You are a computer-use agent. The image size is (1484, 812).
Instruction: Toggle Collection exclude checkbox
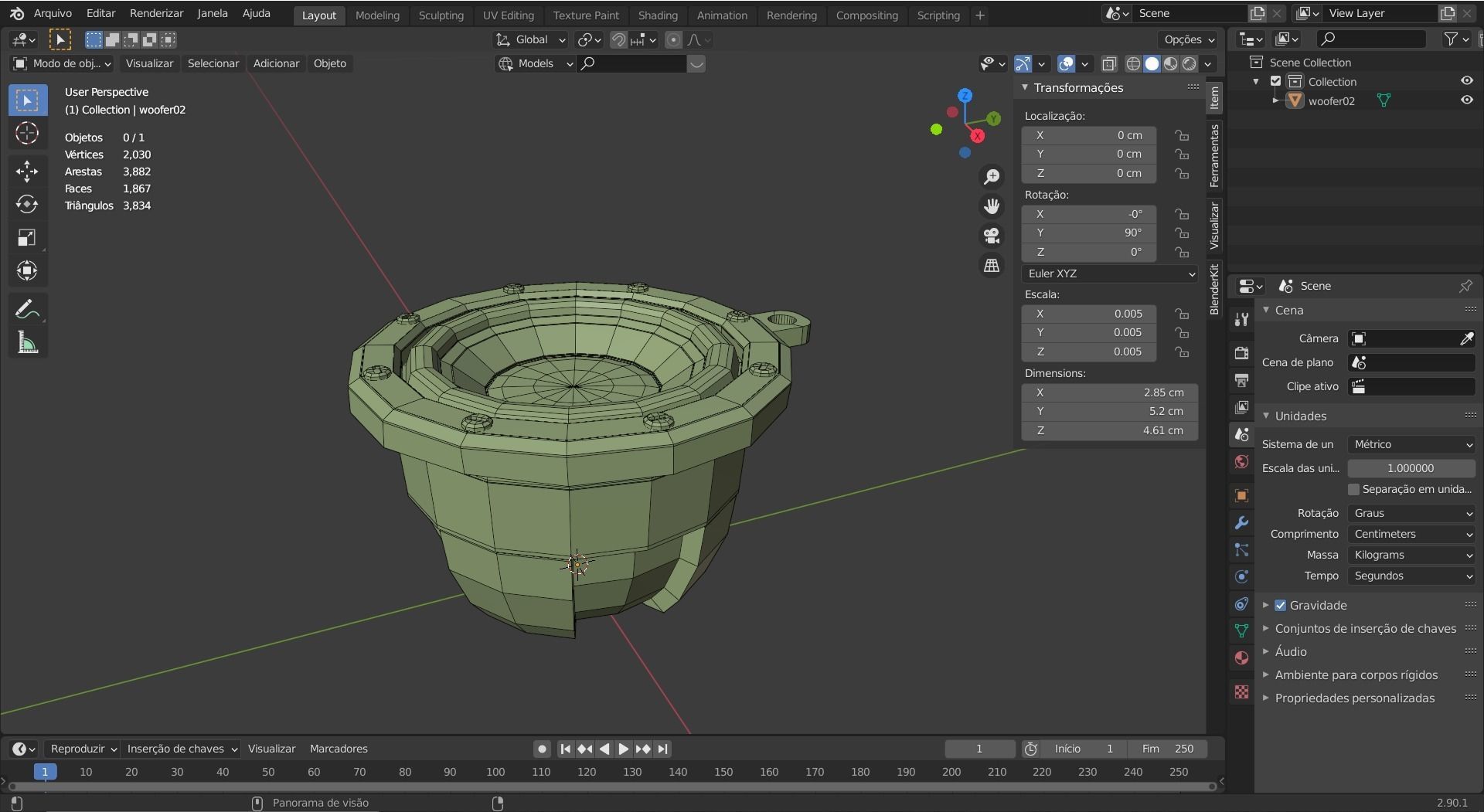1276,81
